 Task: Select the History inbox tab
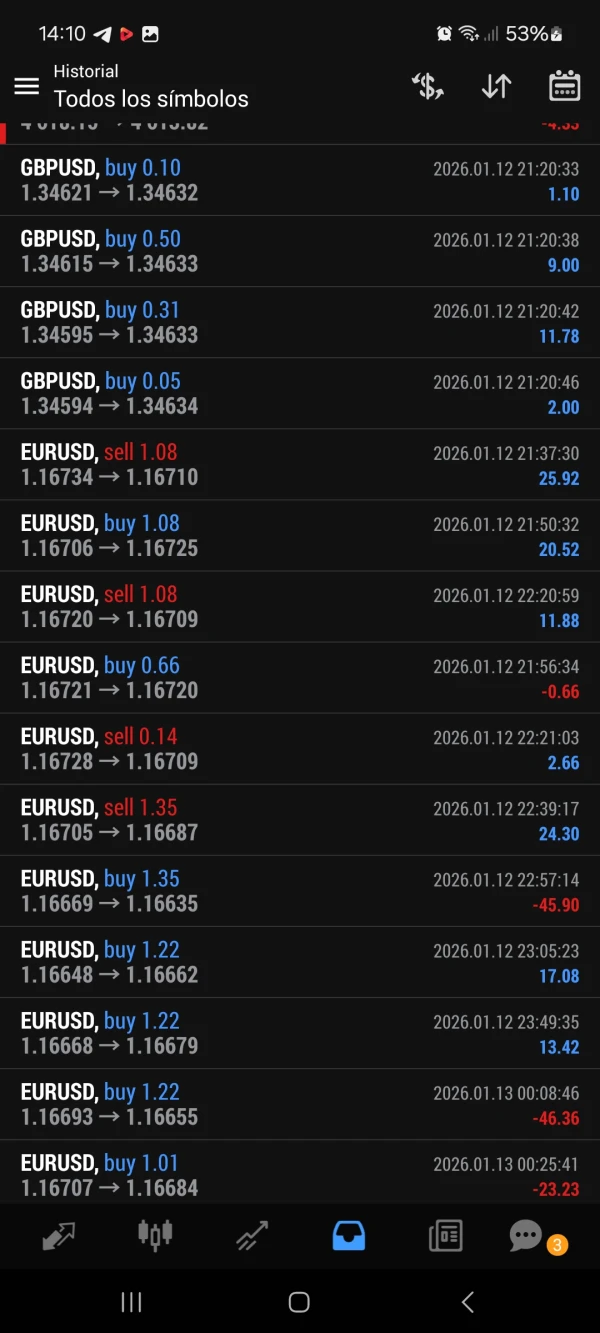(x=348, y=1236)
